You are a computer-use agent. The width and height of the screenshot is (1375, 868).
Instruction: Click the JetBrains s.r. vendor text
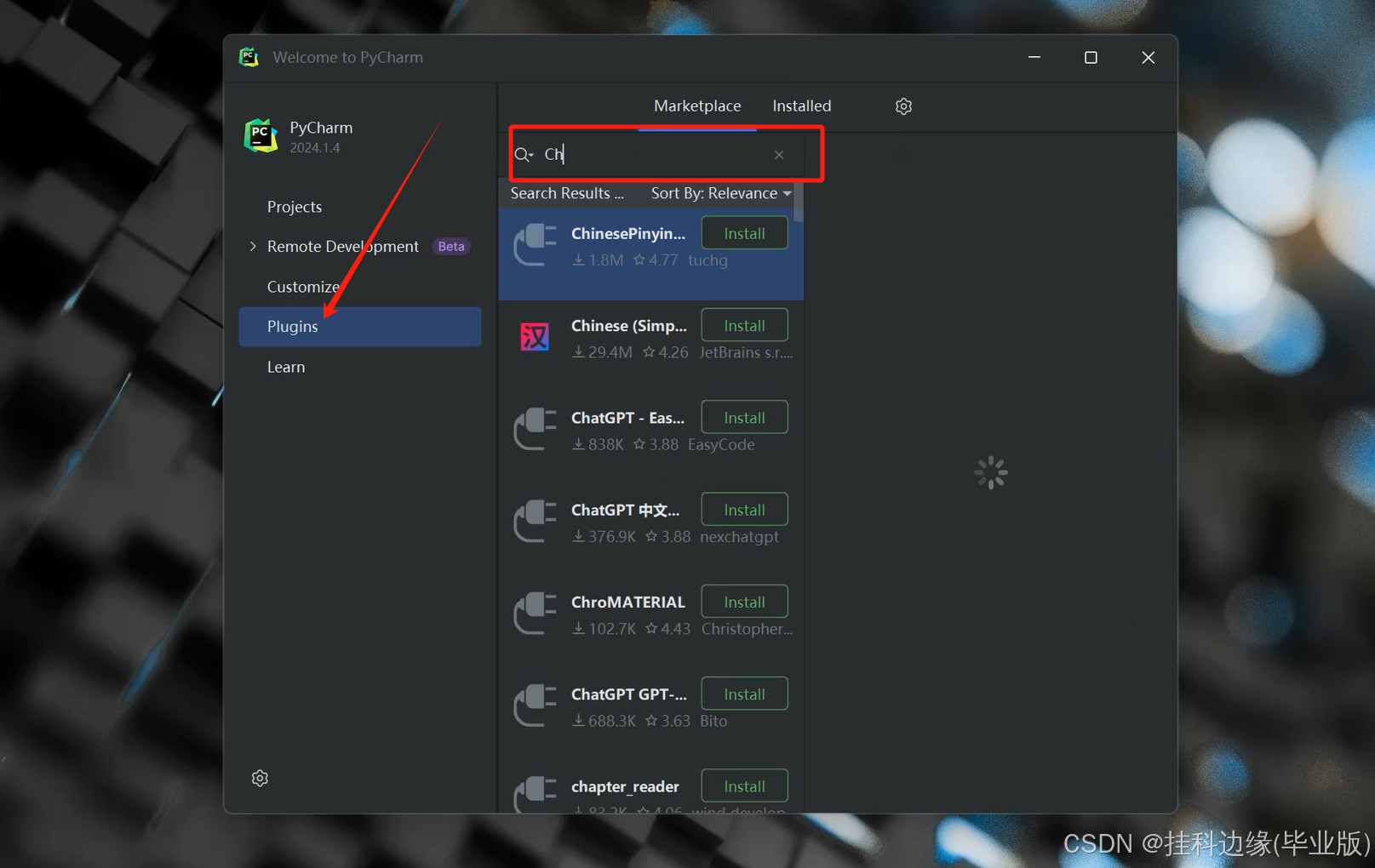click(x=746, y=352)
